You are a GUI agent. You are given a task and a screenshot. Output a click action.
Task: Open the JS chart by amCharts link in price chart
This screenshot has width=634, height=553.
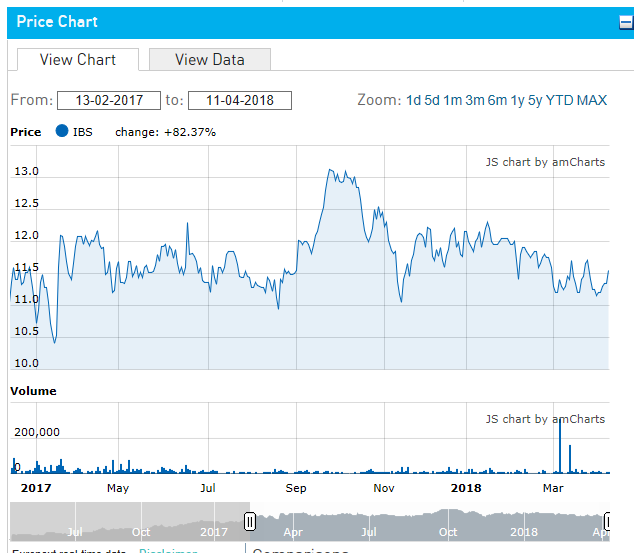[x=545, y=162]
